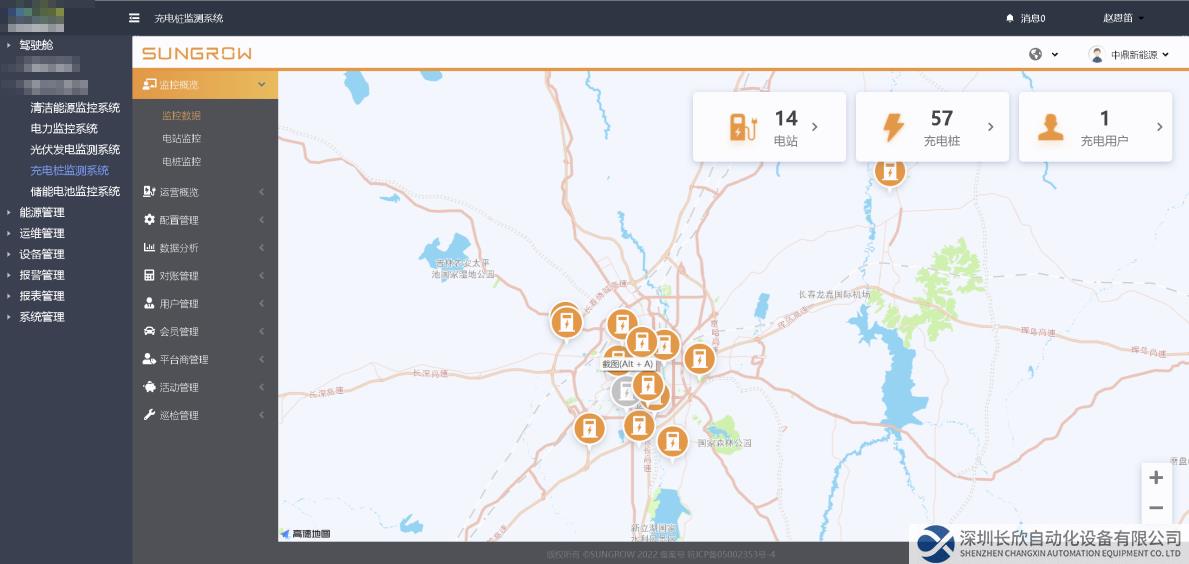The image size is (1189, 564).
Task: Expand the 运营概览 sidebar menu
Action: point(205,192)
